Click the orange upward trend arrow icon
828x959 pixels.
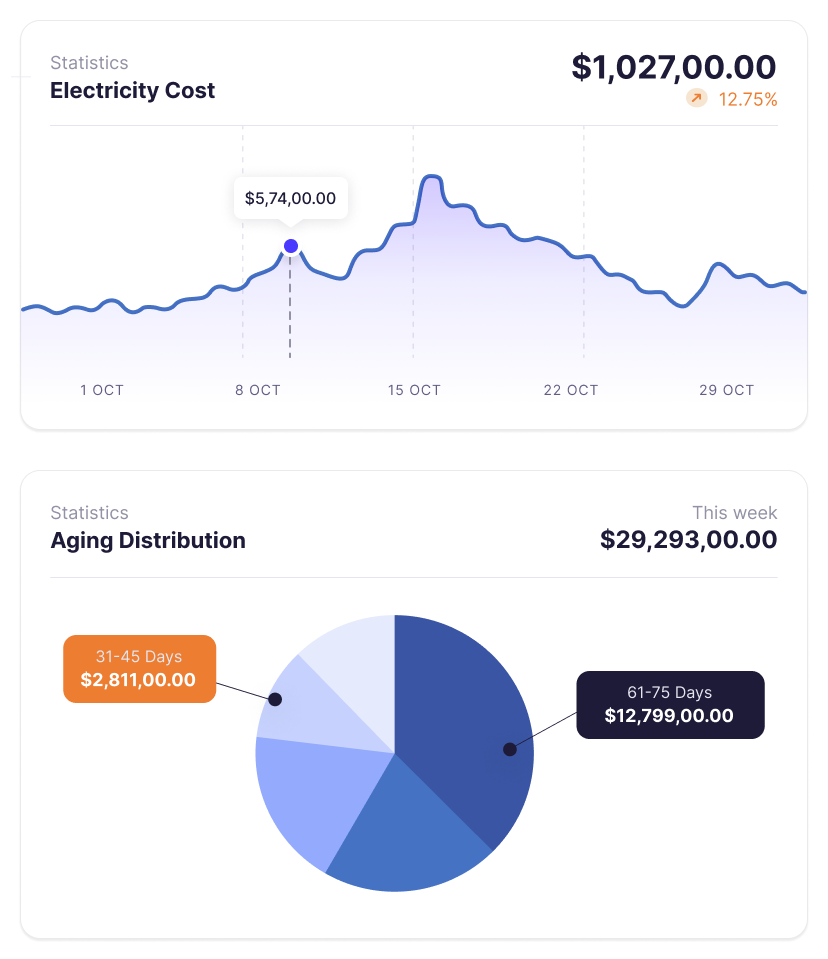(696, 98)
